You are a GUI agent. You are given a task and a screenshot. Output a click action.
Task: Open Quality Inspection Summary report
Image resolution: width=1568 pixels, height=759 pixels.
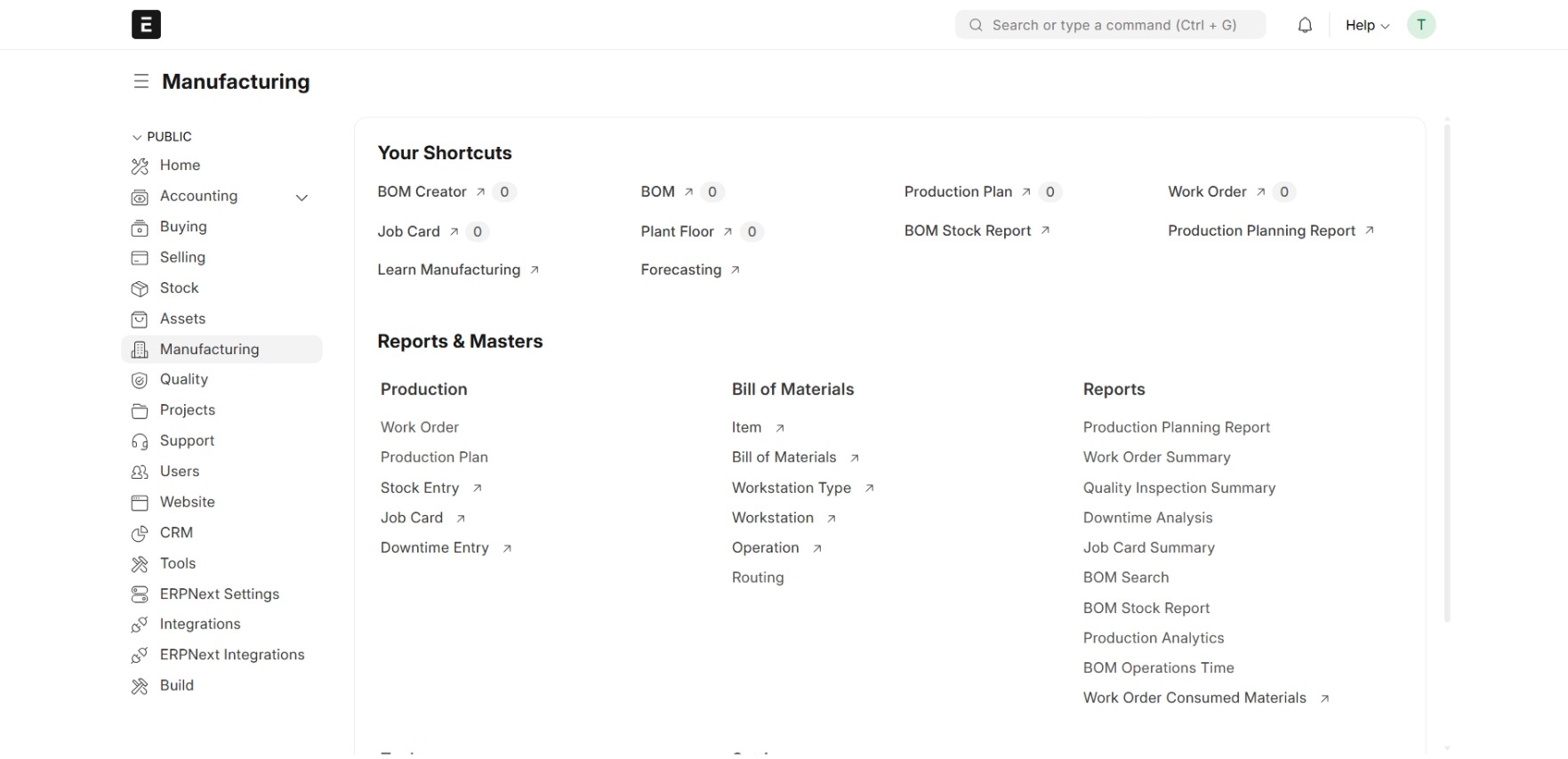pyautogui.click(x=1179, y=489)
